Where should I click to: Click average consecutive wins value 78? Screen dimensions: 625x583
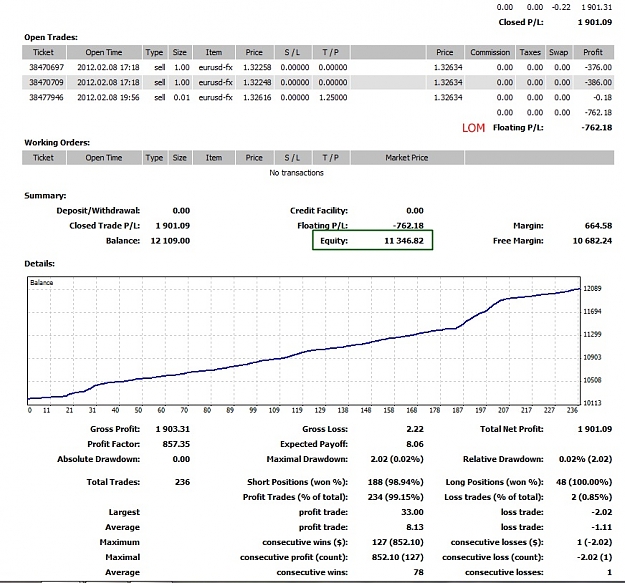coord(419,573)
